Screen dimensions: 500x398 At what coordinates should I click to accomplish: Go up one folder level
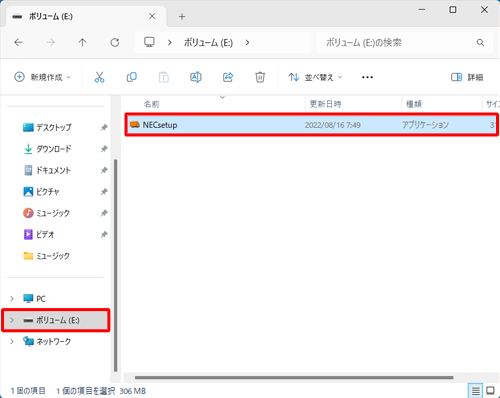[x=82, y=42]
